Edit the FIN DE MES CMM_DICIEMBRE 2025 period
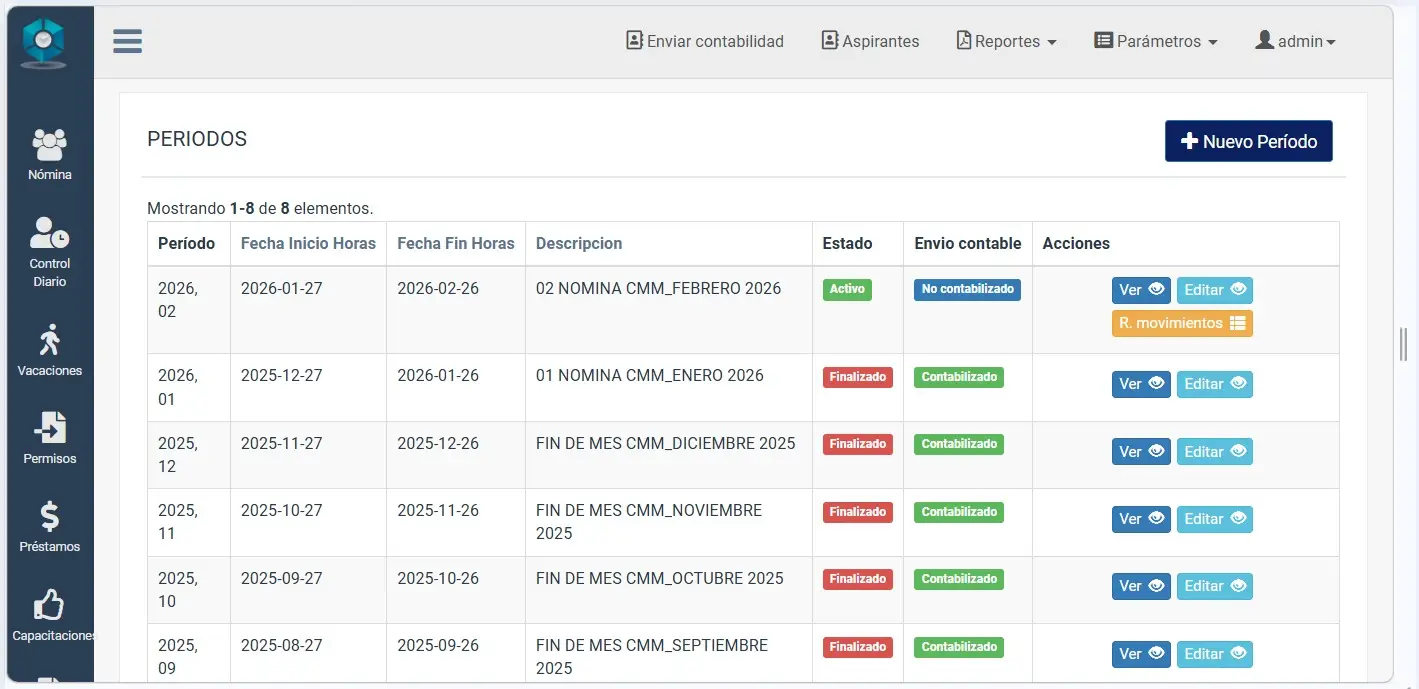 pos(1214,452)
